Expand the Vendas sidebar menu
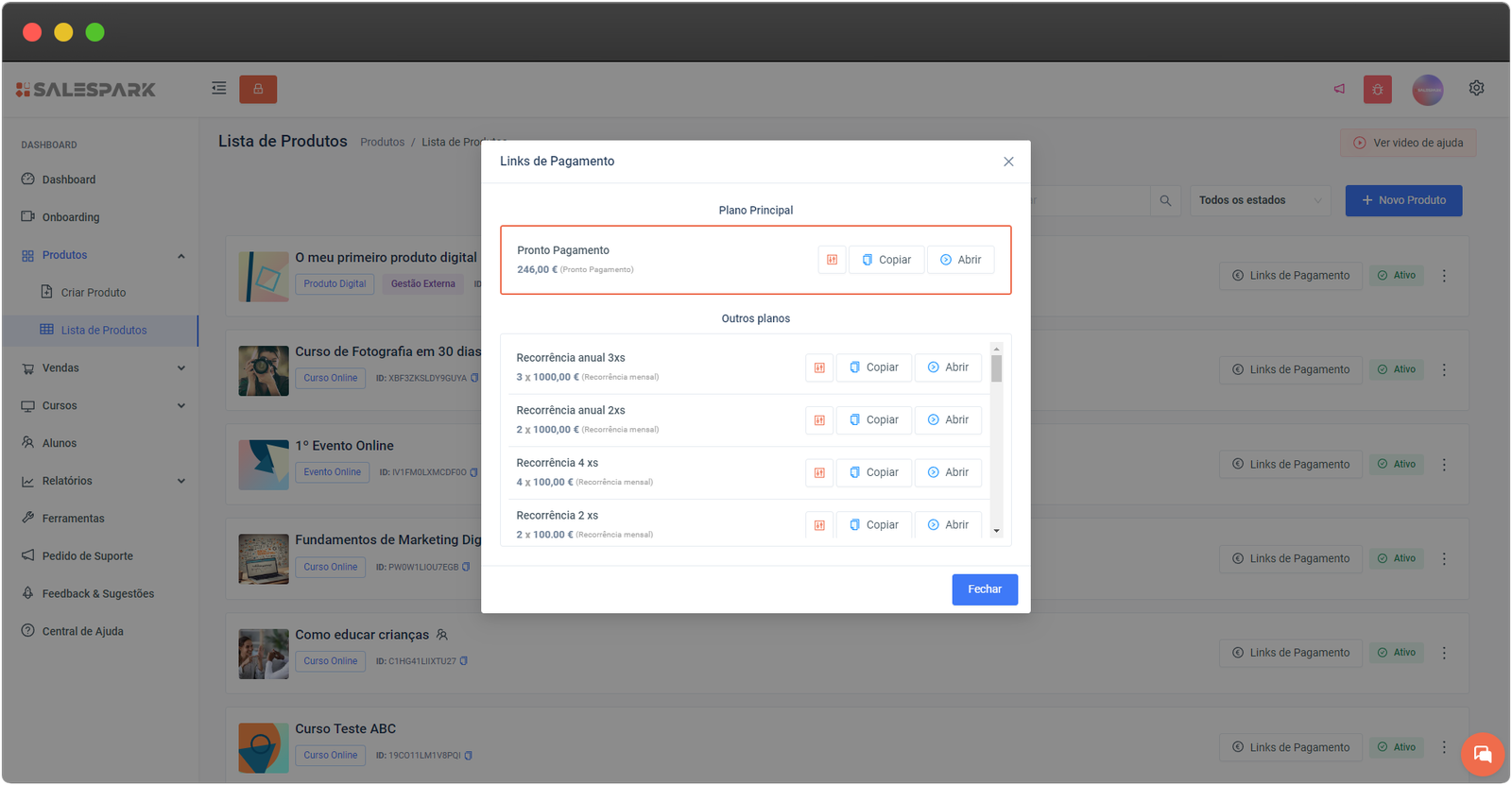The height and width of the screenshot is (785, 1512). 104,368
